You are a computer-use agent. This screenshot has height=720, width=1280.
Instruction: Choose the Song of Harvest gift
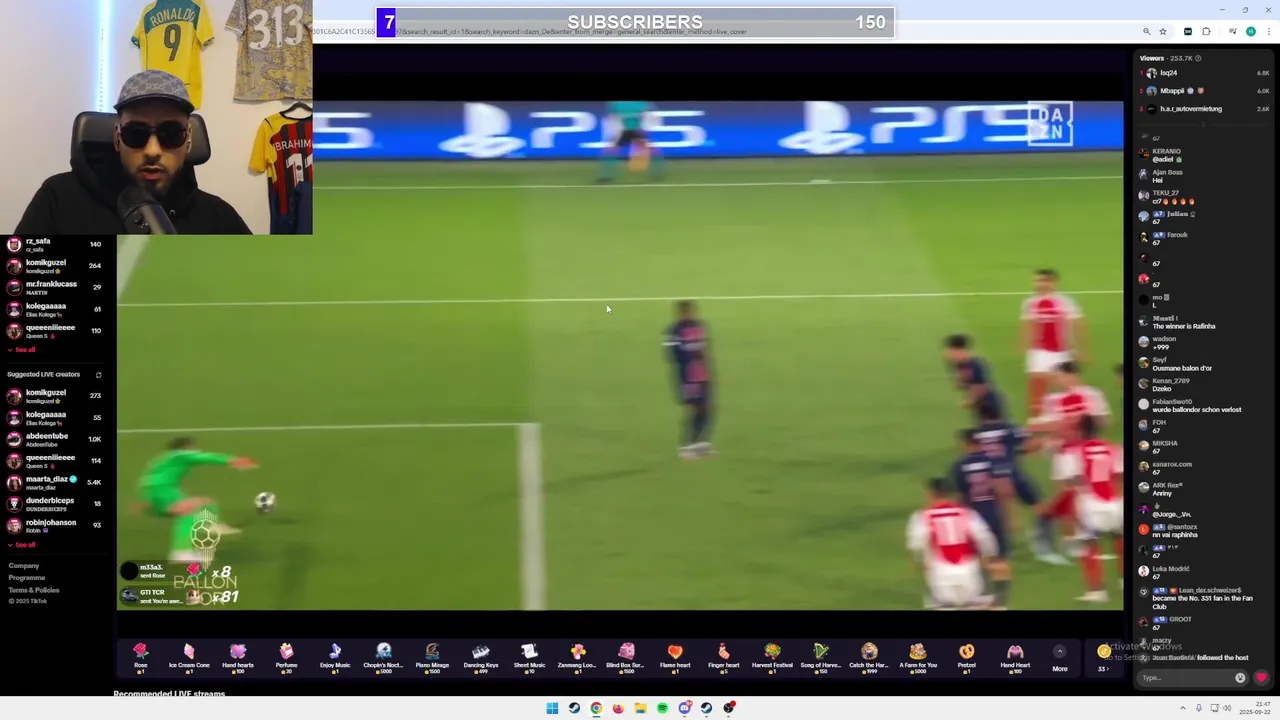pyautogui.click(x=820, y=656)
